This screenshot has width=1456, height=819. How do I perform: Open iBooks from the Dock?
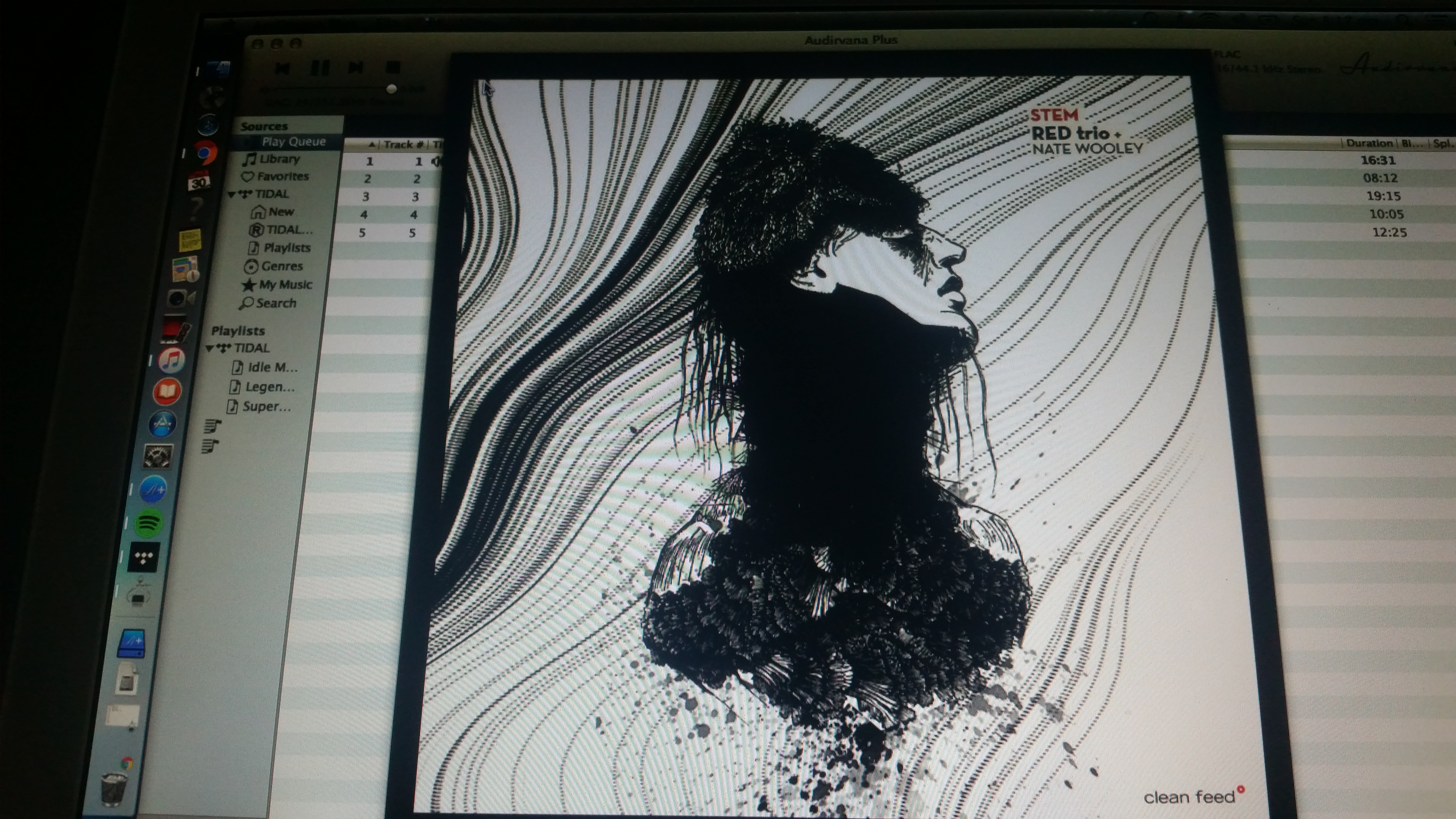pos(167,392)
